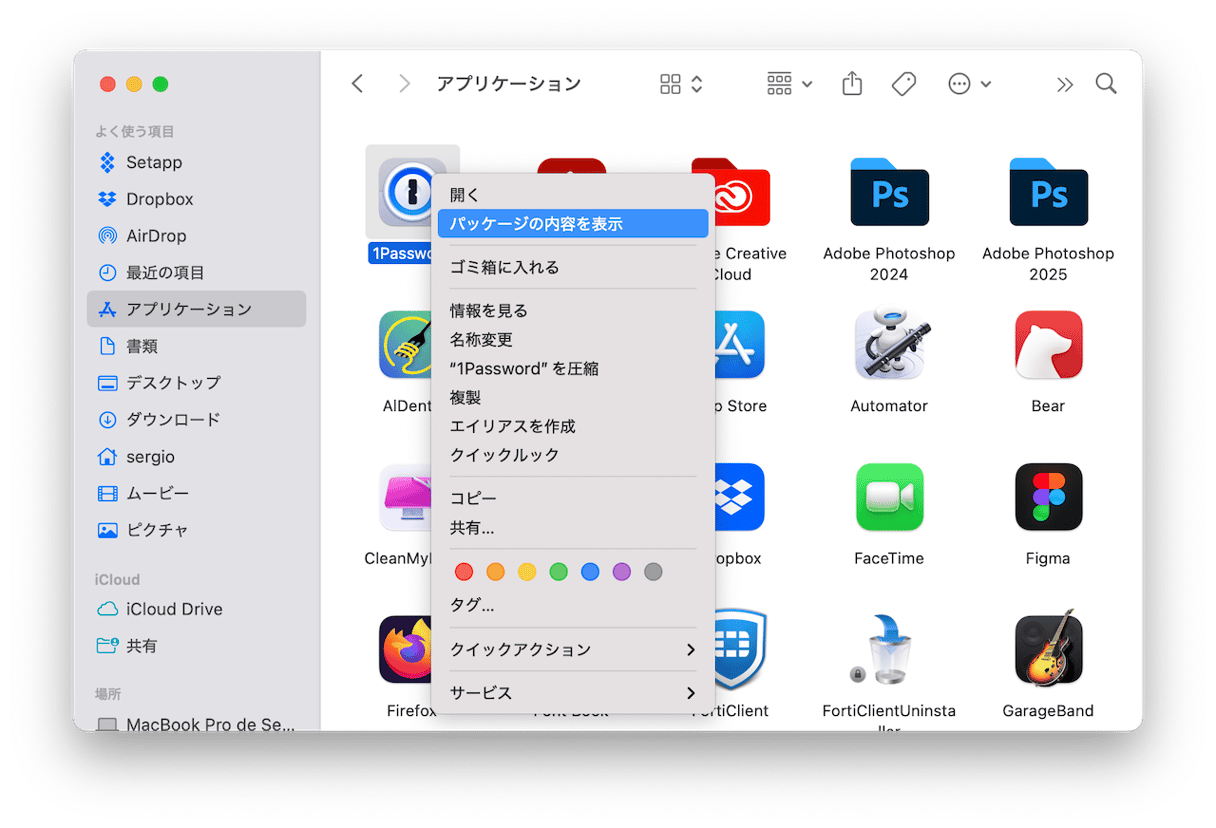Click the search magnifier icon
Image resolution: width=1216 pixels, height=828 pixels.
pos(1105,84)
